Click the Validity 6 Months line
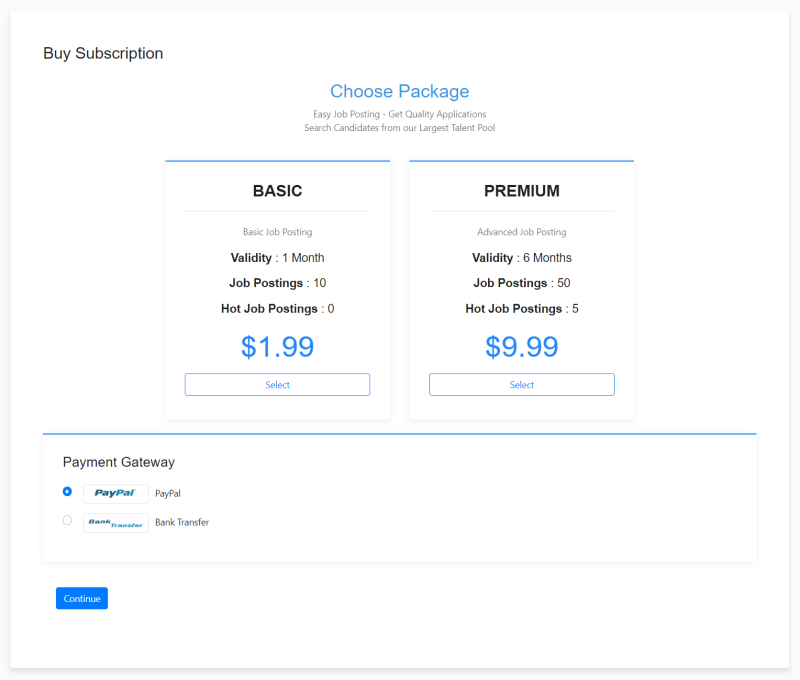The image size is (800, 680). click(521, 258)
